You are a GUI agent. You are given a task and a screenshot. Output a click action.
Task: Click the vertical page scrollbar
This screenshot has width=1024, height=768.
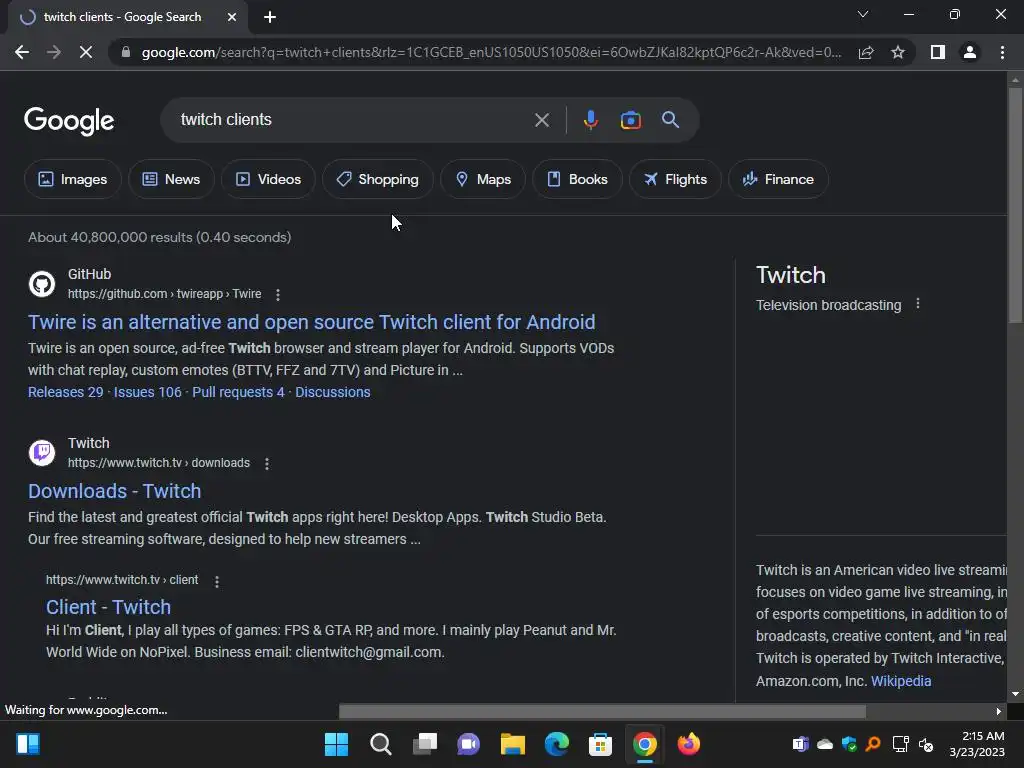(1015, 206)
